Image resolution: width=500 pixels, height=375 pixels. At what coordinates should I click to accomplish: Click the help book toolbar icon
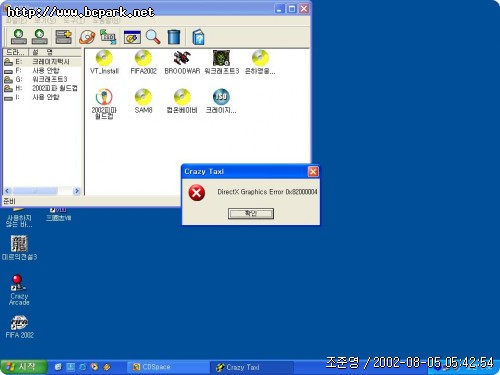click(x=198, y=37)
